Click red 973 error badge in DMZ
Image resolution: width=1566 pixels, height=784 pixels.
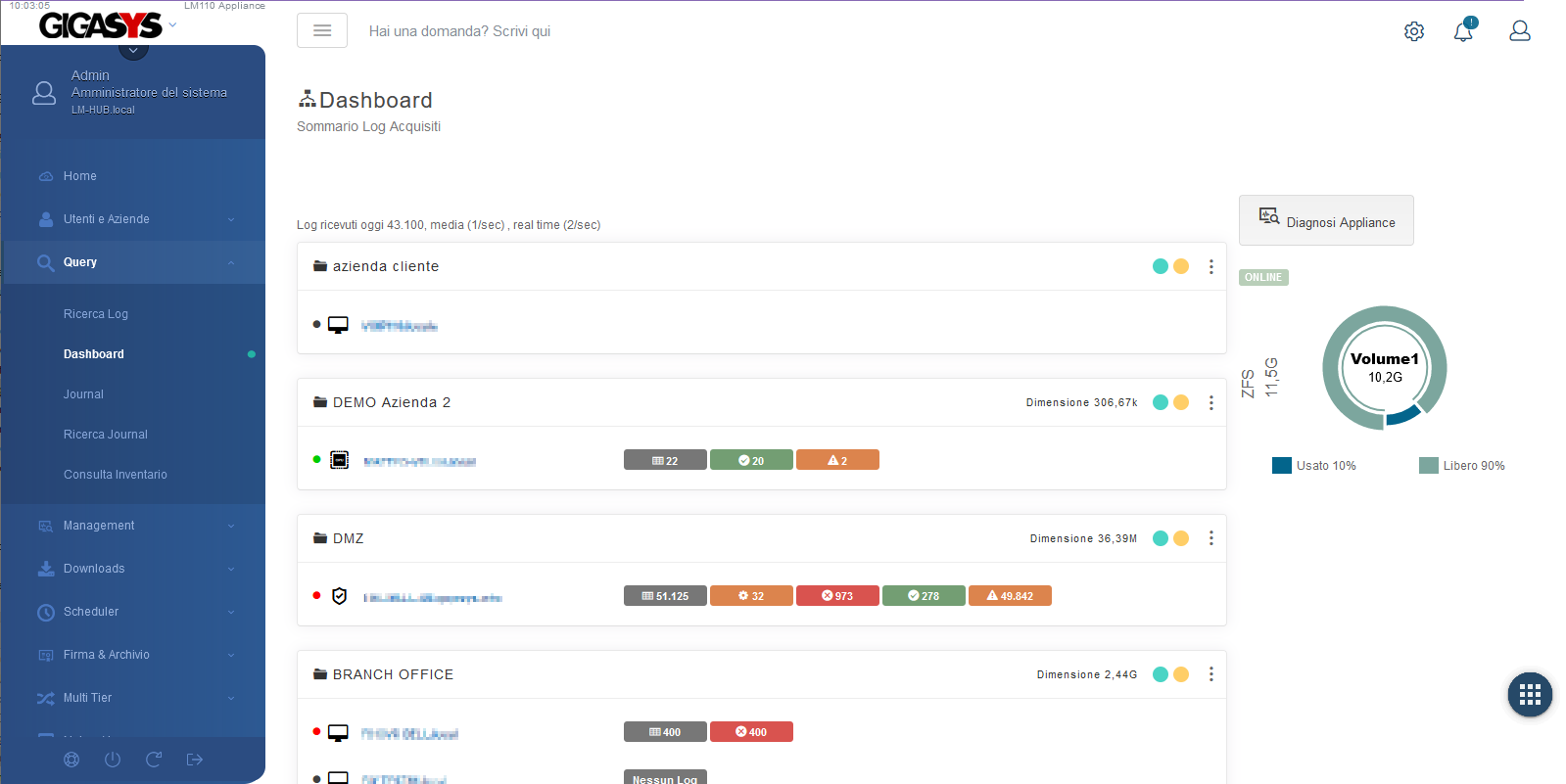pos(837,596)
